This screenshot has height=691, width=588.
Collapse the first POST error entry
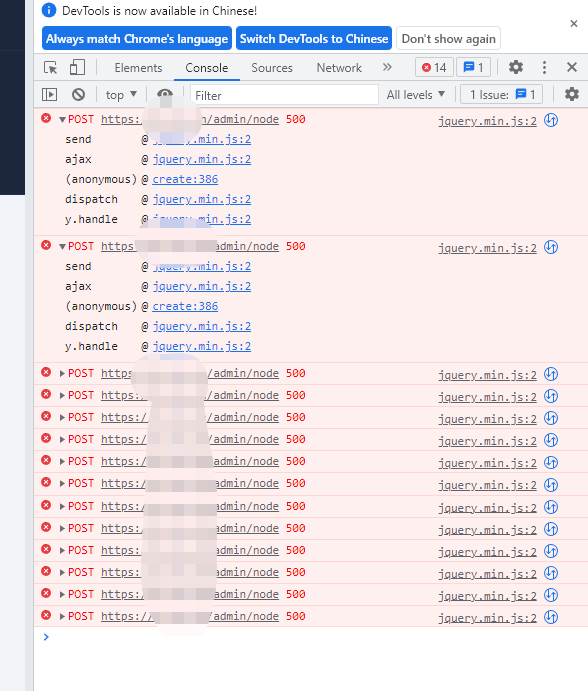point(63,120)
